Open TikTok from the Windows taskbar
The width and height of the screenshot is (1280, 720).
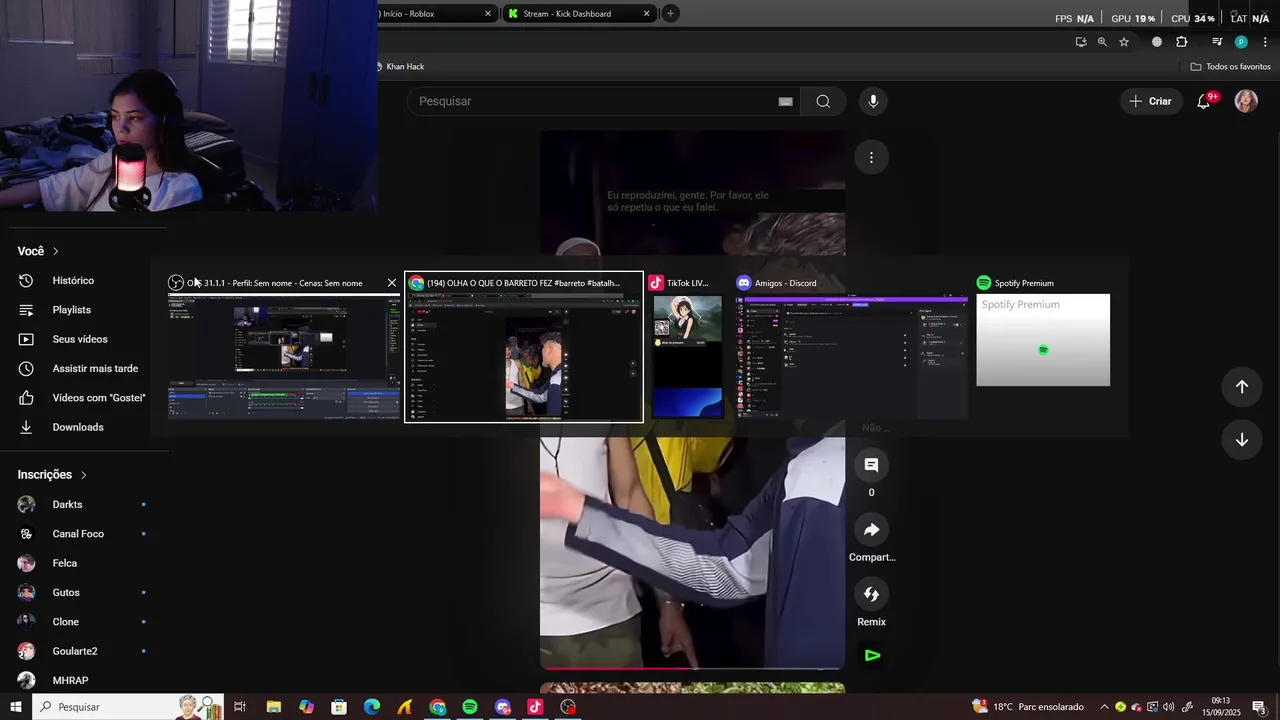point(535,707)
